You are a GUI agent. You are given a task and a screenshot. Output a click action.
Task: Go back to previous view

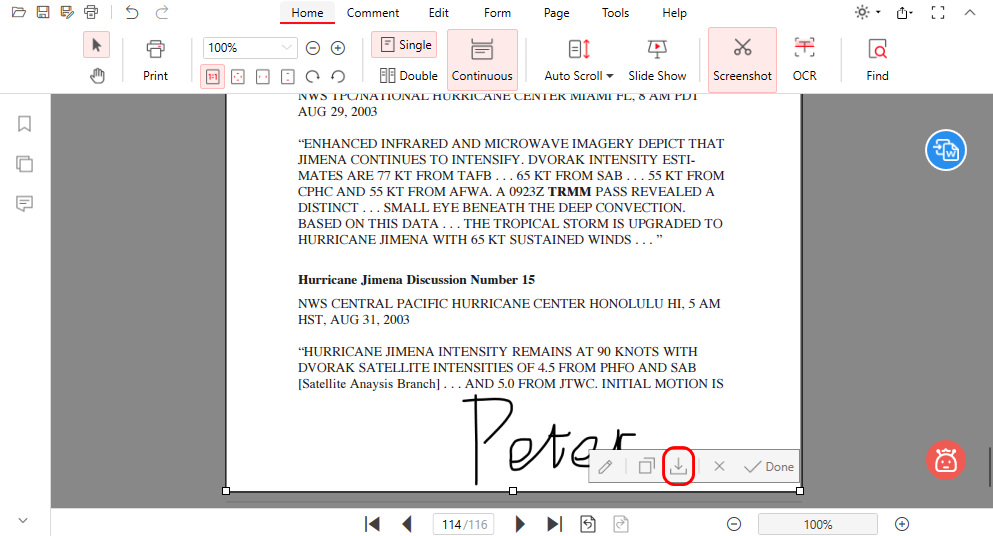(588, 524)
